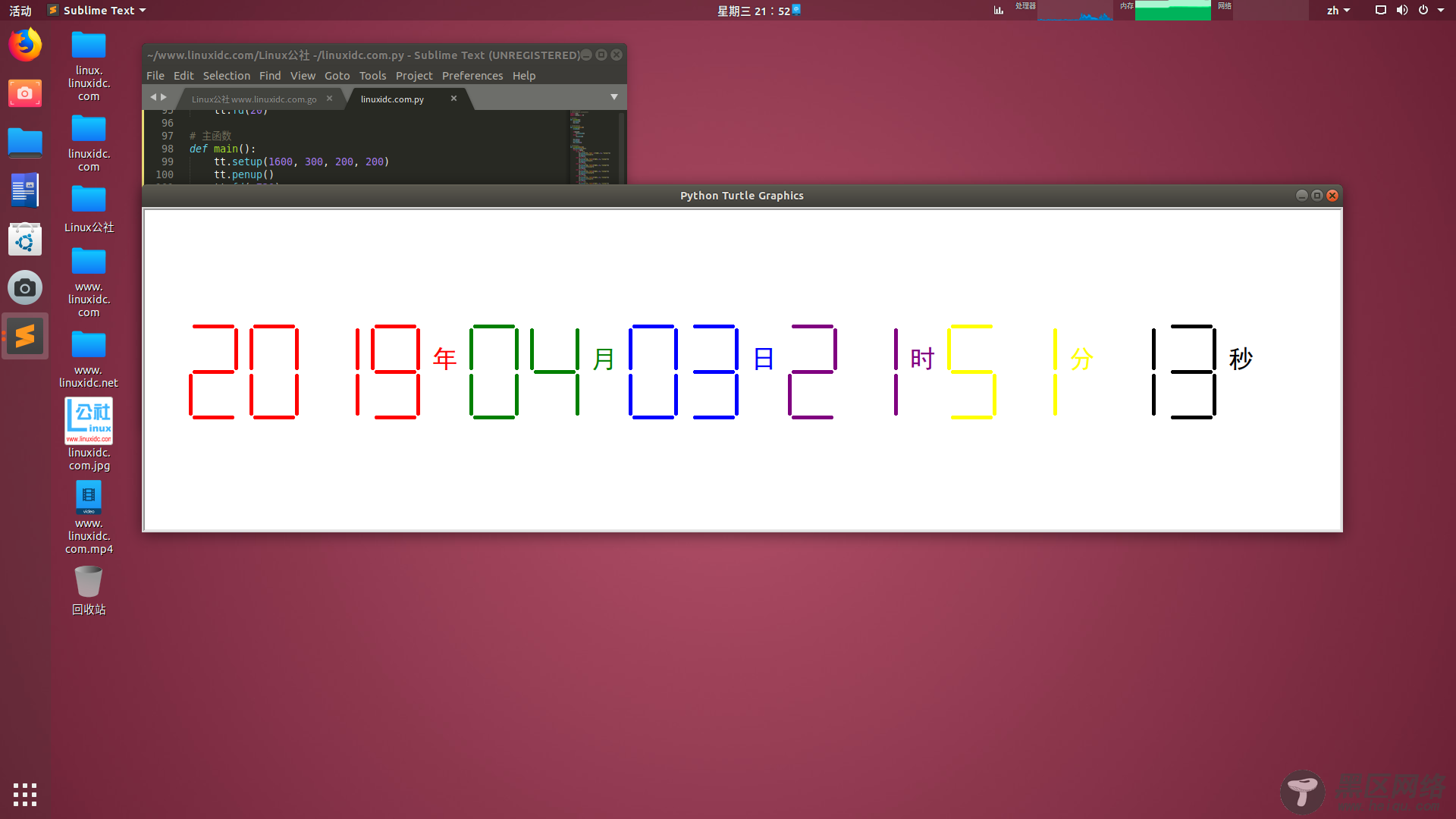Select the www.linuxidc.com.mp4 video file

[x=89, y=519]
